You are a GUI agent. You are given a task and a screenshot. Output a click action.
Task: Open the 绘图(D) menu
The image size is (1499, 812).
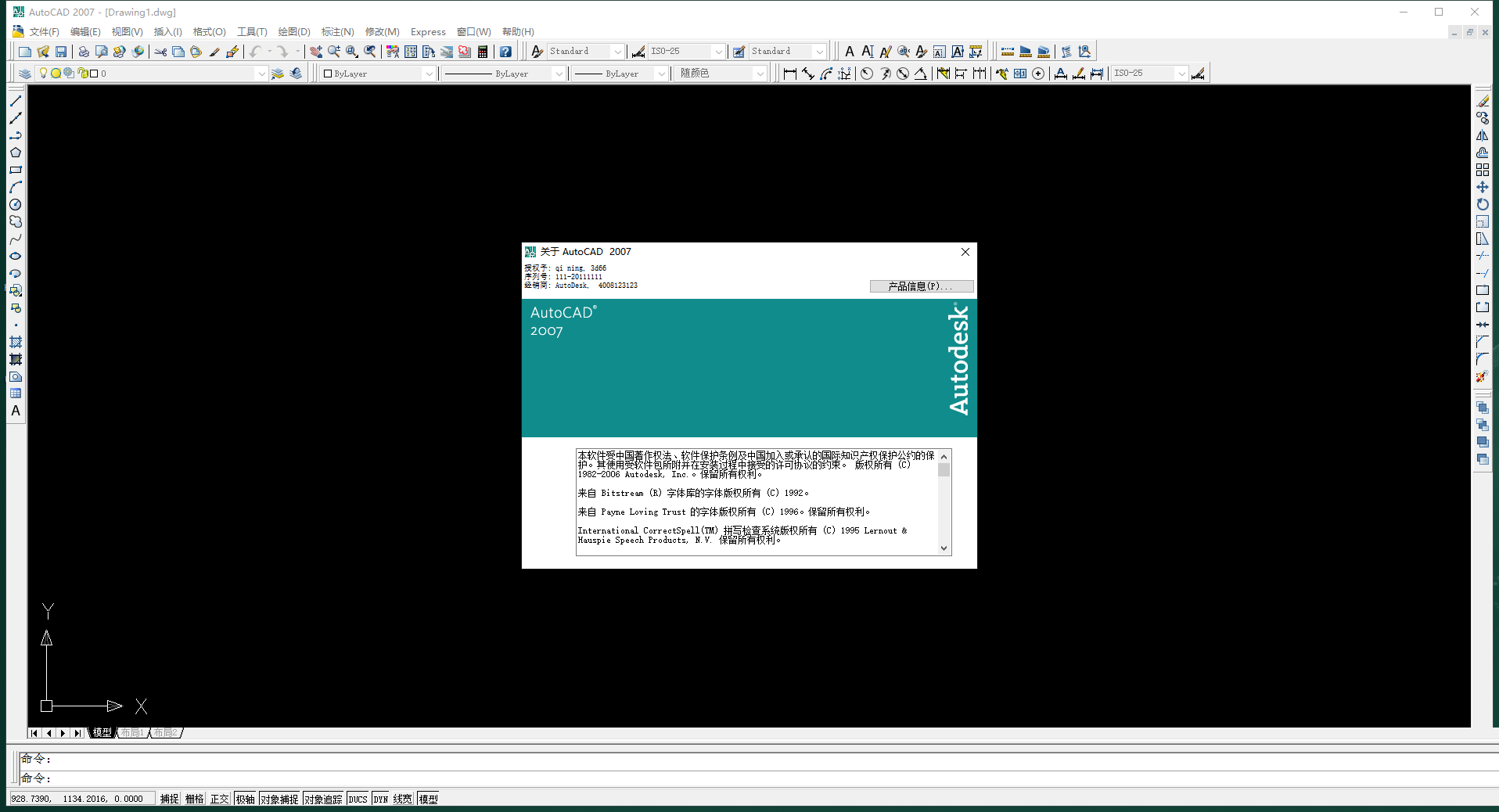tap(294, 32)
